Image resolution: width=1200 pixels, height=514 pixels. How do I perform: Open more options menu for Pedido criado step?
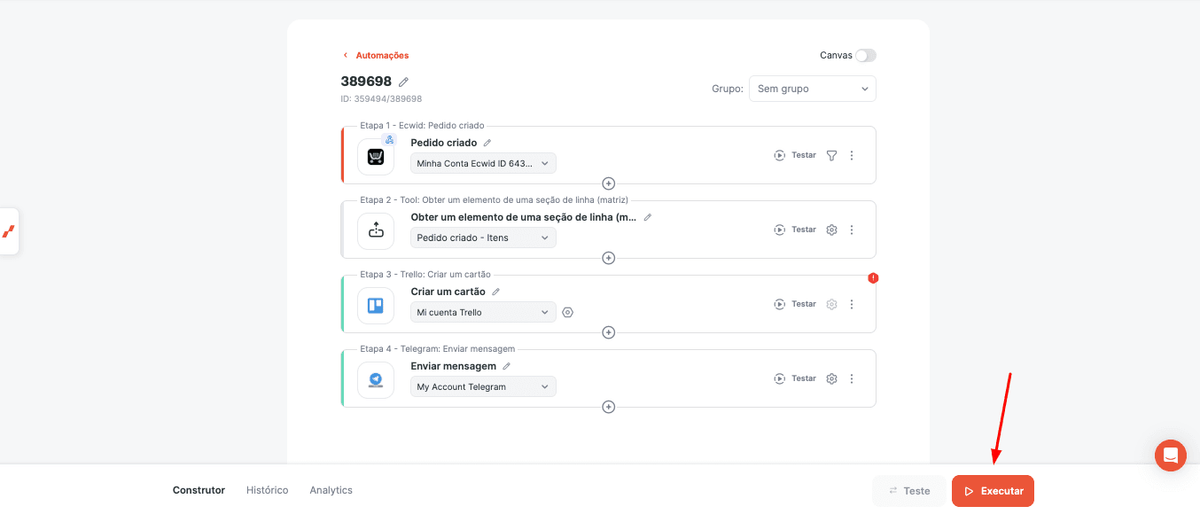point(852,155)
